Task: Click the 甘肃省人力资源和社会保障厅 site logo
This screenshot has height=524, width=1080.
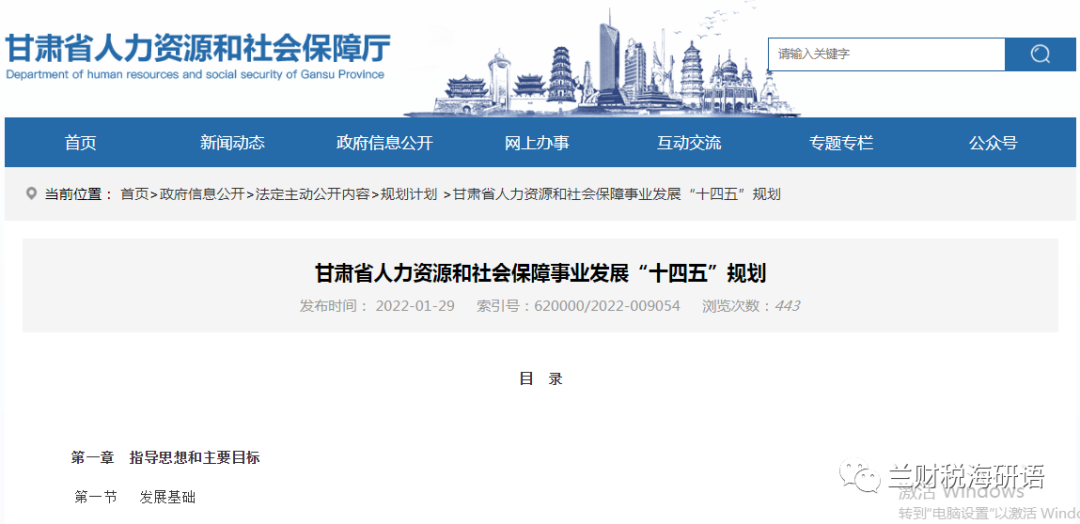Action: pyautogui.click(x=198, y=56)
